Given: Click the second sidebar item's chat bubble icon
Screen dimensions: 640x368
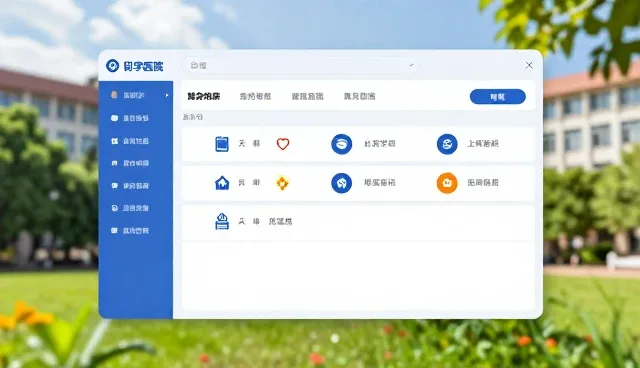Looking at the screenshot, I should [x=114, y=118].
